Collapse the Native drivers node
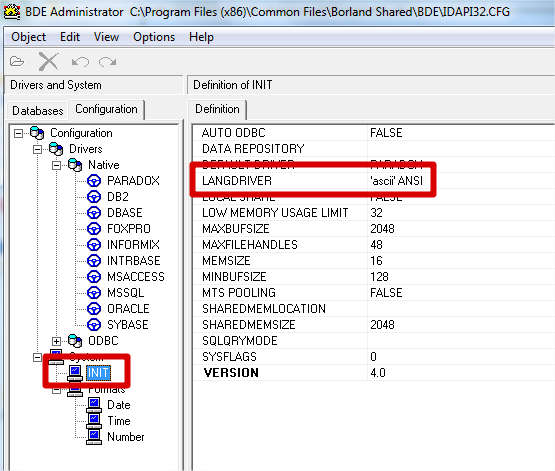The height and width of the screenshot is (471, 555). pos(56,165)
